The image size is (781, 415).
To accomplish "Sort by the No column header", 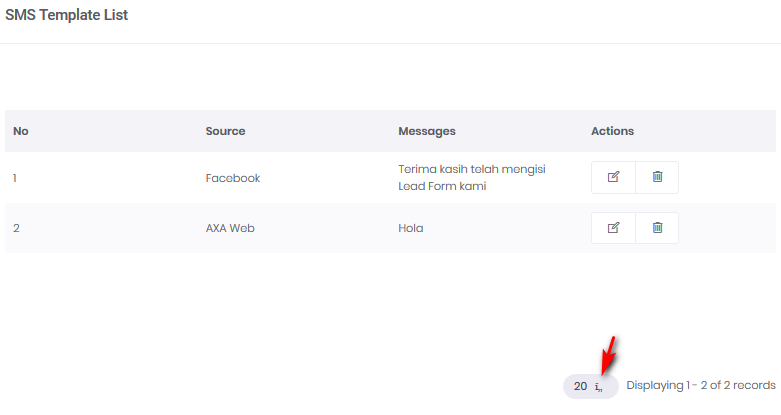I will tap(21, 131).
